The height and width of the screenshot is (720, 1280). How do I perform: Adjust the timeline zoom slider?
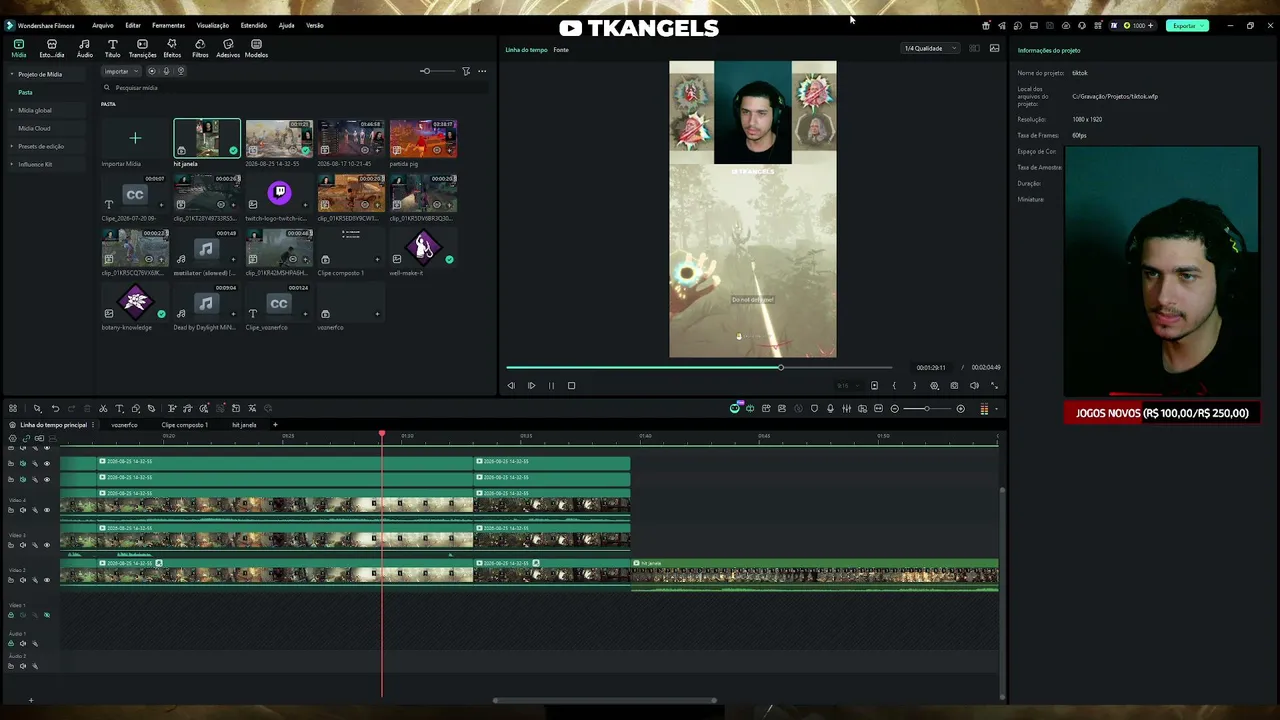[928, 408]
